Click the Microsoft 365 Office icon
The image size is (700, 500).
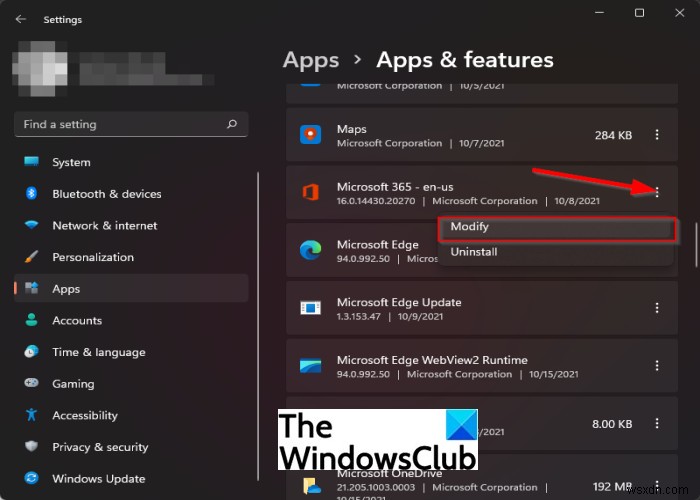[x=310, y=192]
